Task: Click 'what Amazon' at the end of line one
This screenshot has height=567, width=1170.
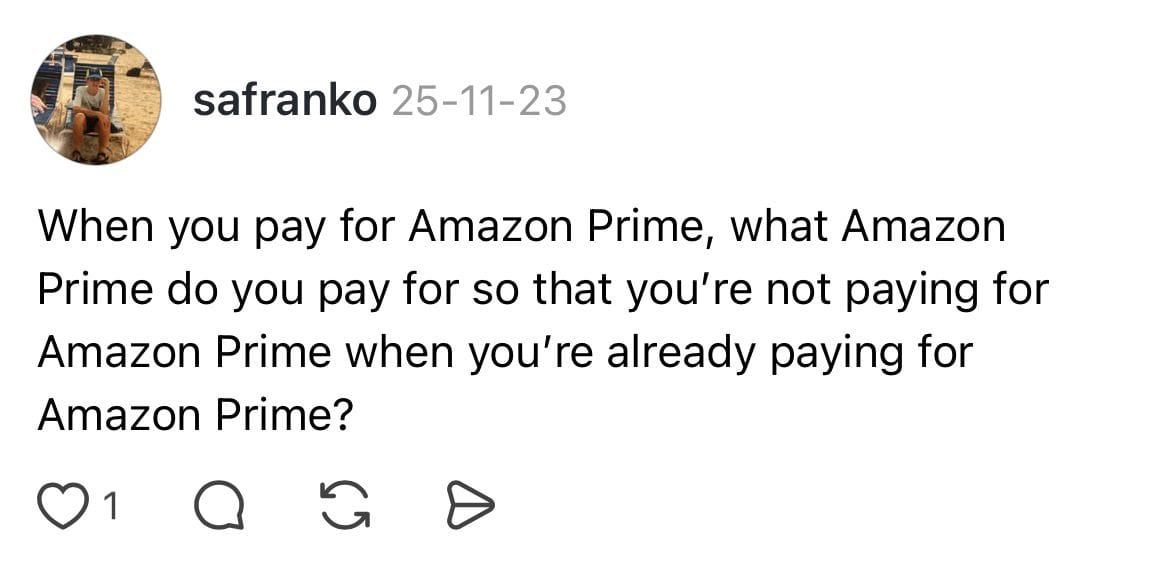Action: 867,227
